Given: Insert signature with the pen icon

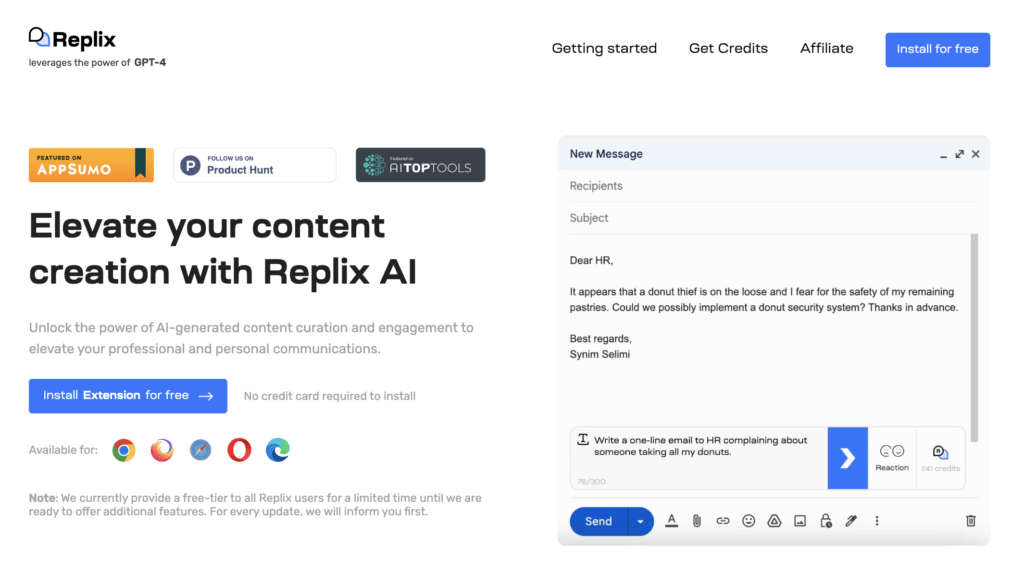Looking at the screenshot, I should pyautogui.click(x=851, y=521).
